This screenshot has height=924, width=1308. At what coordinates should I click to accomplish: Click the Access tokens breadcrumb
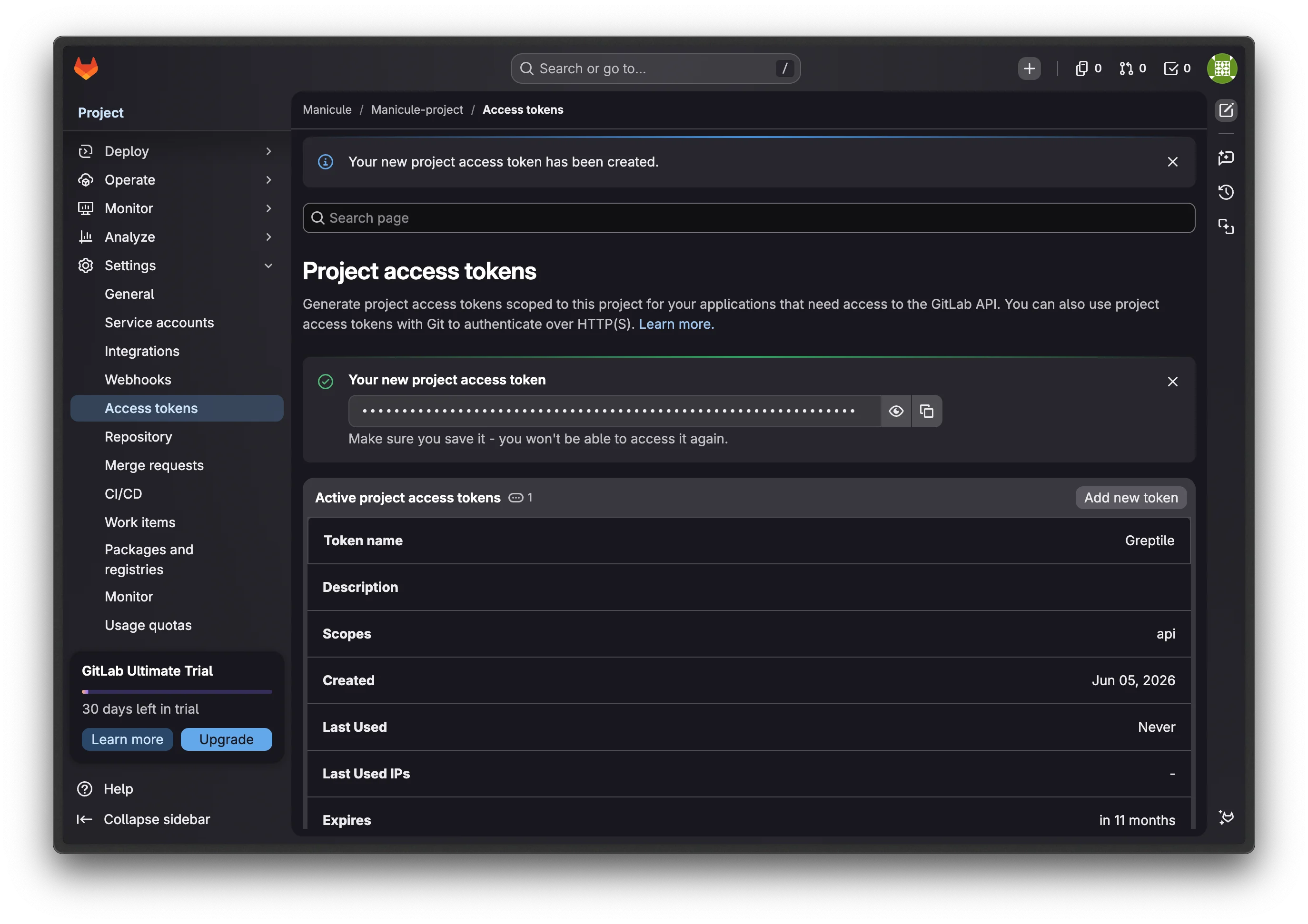[523, 110]
